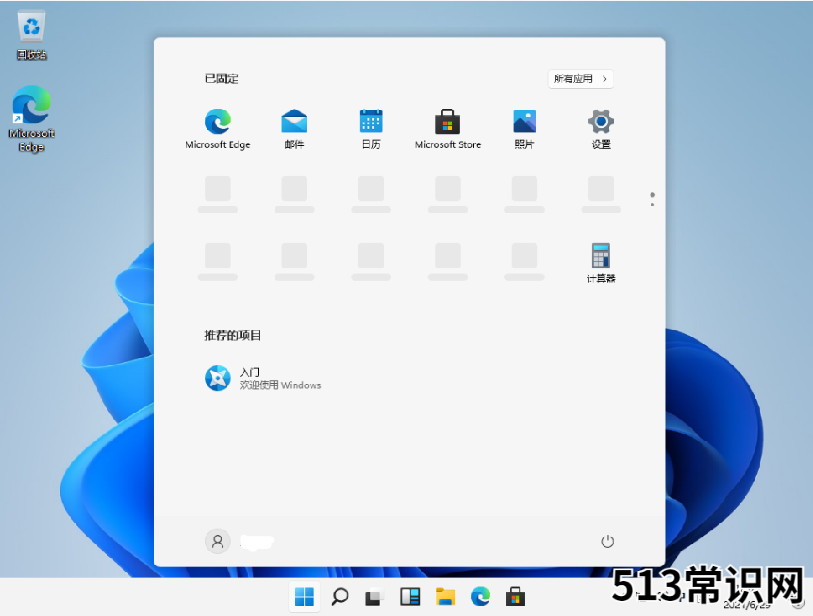This screenshot has height=616, width=813.
Task: Open Microsoft Edge from pinned apps
Action: pos(218,129)
